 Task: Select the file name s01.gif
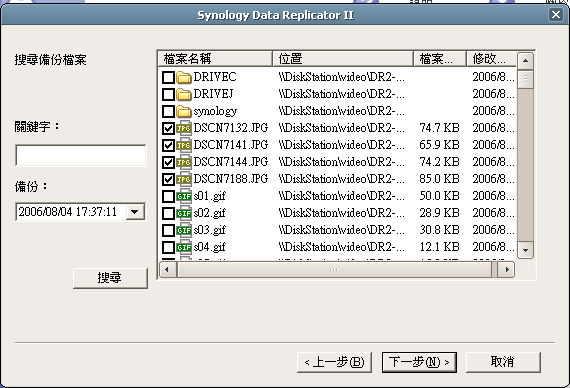click(209, 196)
